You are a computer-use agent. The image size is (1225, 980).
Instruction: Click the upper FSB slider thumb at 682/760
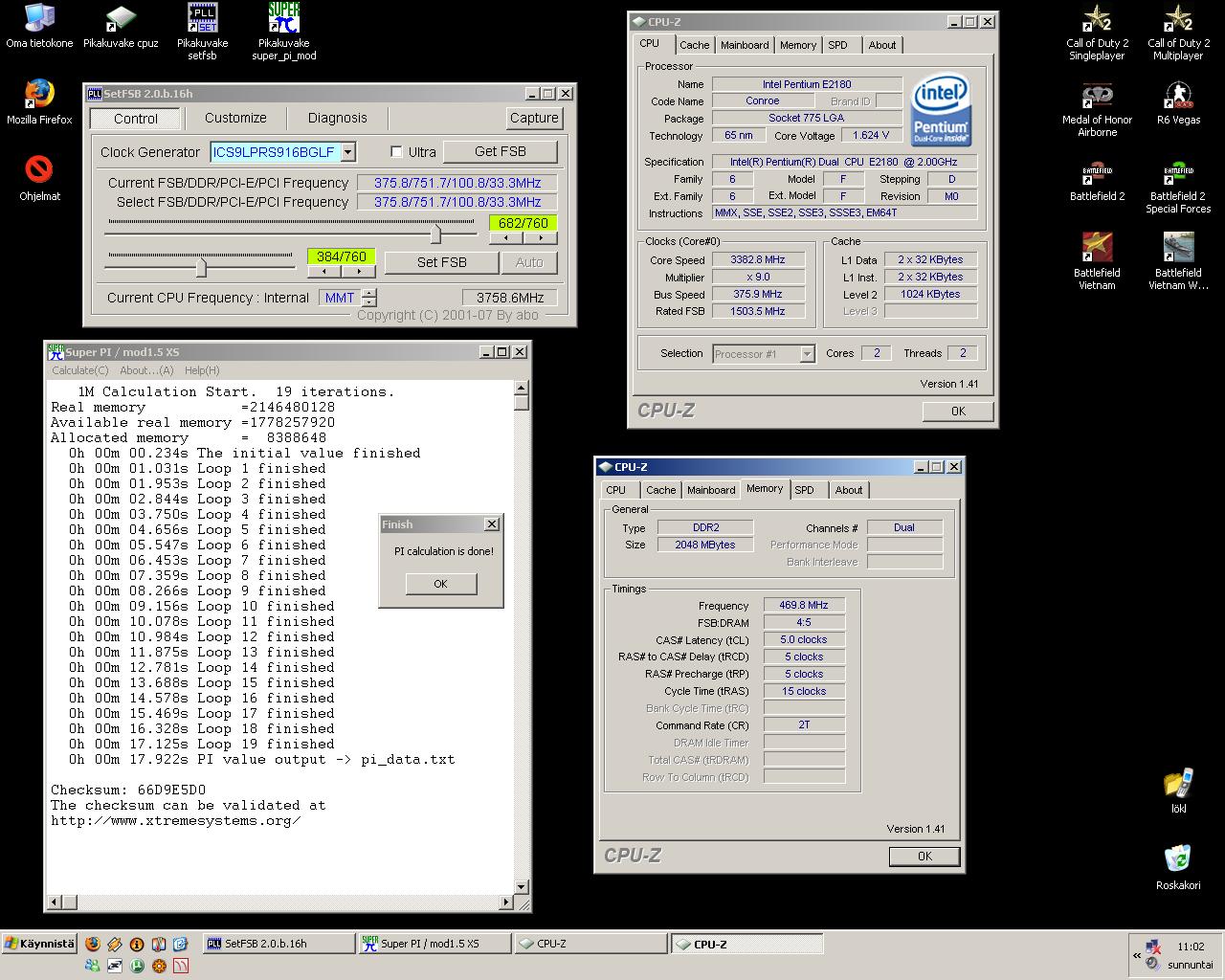(436, 234)
